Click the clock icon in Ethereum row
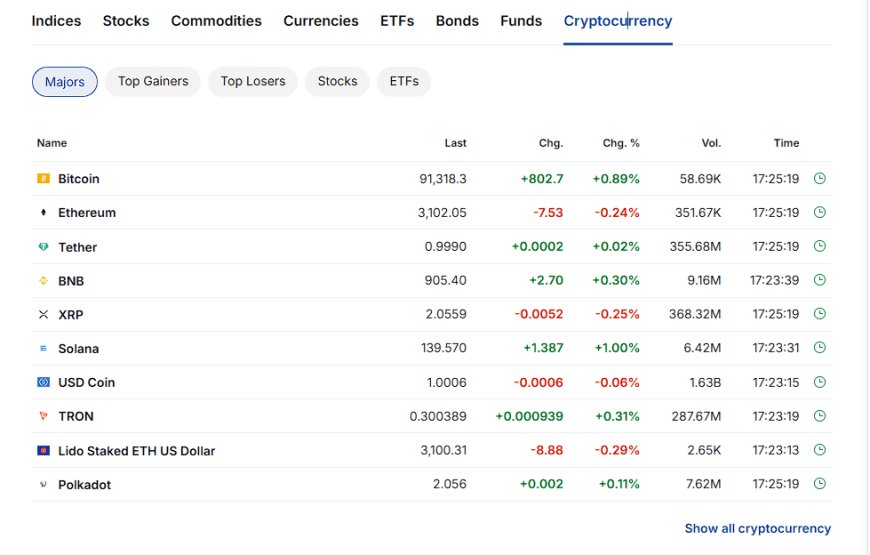This screenshot has height=555, width=870. [820, 212]
